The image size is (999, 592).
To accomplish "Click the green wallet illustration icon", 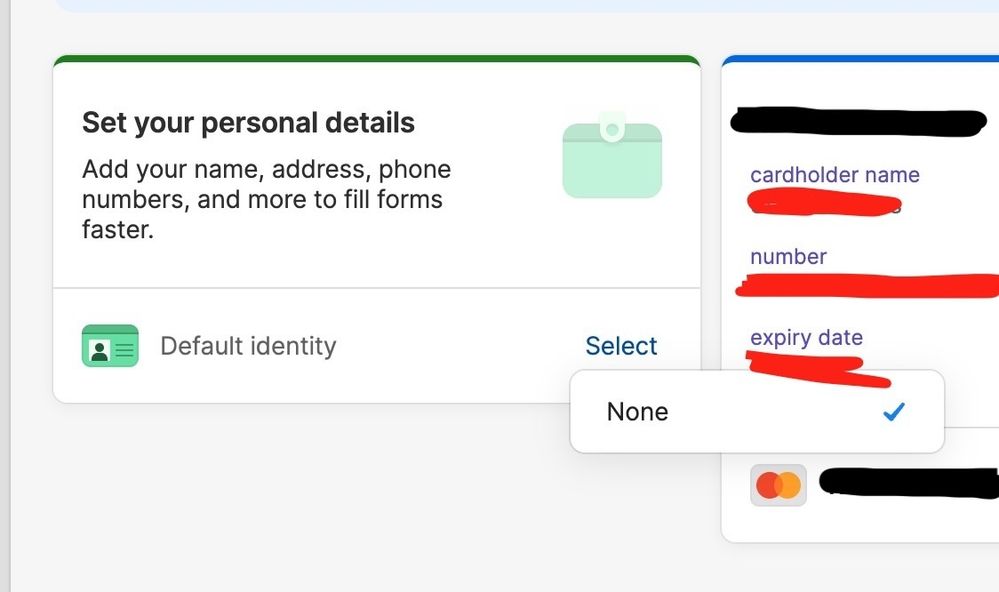I will click(x=612, y=155).
